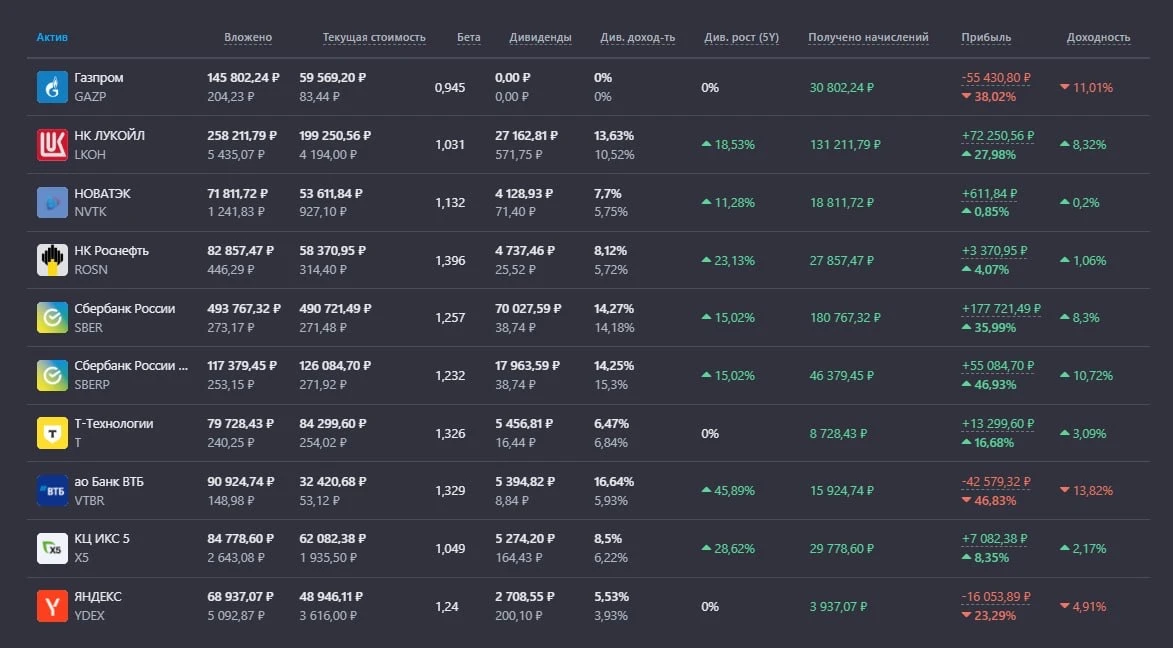Sort table by Актив column
The height and width of the screenshot is (648, 1173).
(x=52, y=37)
